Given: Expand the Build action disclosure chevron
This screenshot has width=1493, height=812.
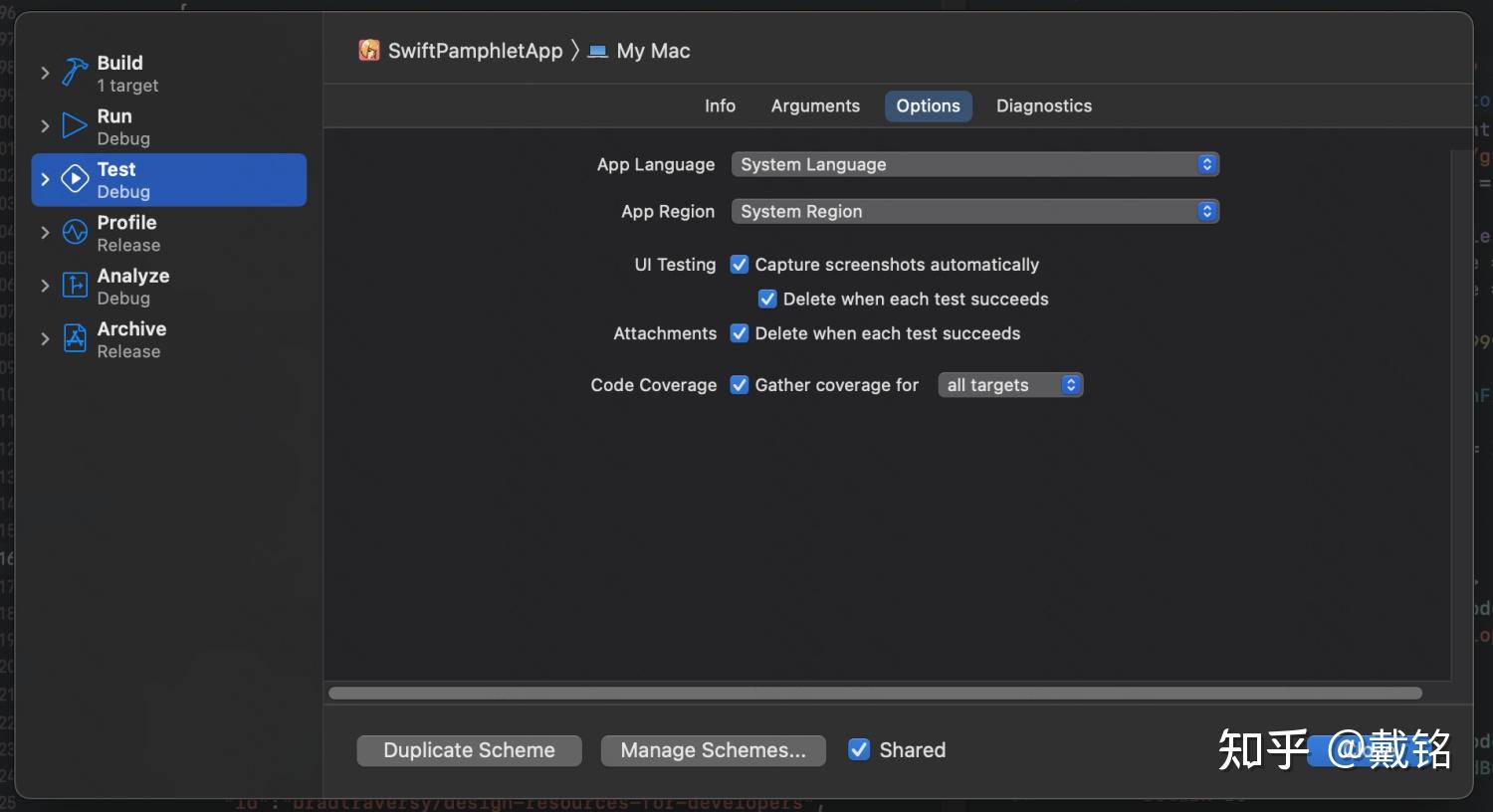Looking at the screenshot, I should point(45,73).
